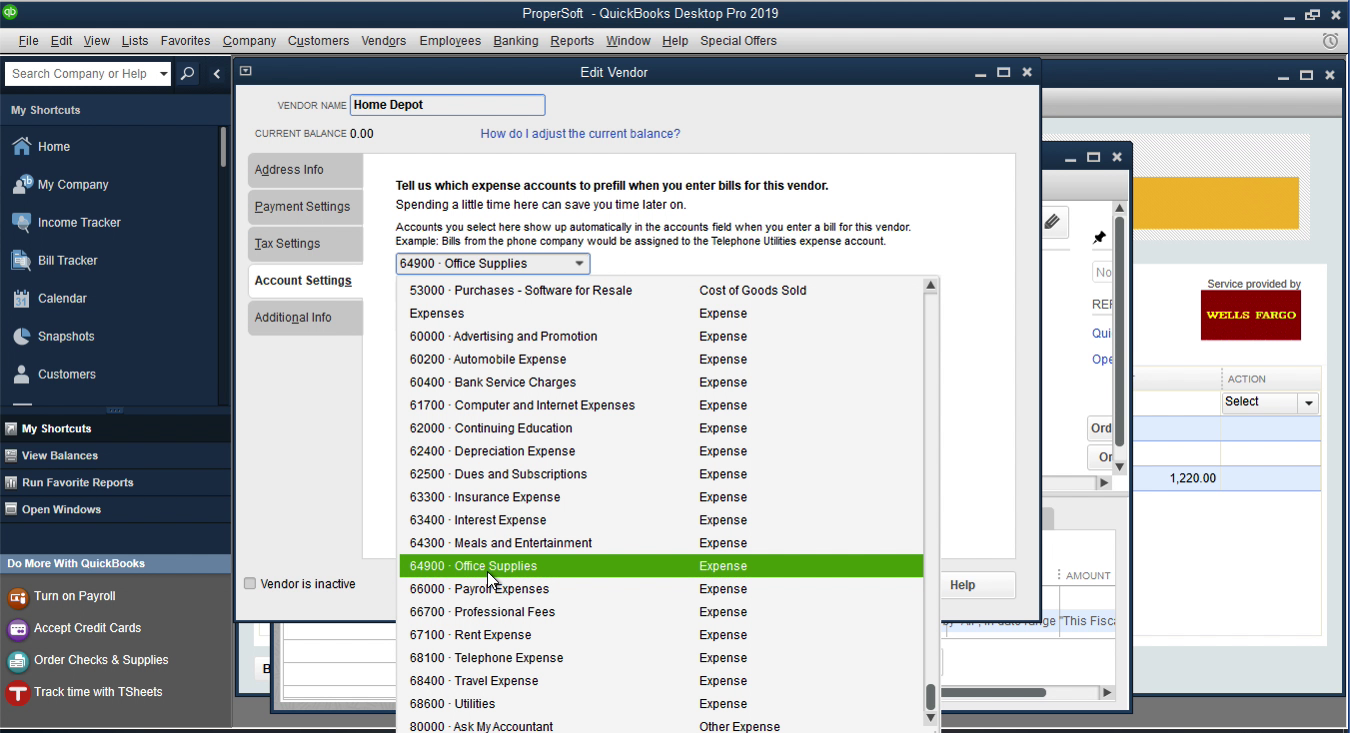Click the pushpin icon in background window
The height and width of the screenshot is (733, 1350).
pos(1099,238)
